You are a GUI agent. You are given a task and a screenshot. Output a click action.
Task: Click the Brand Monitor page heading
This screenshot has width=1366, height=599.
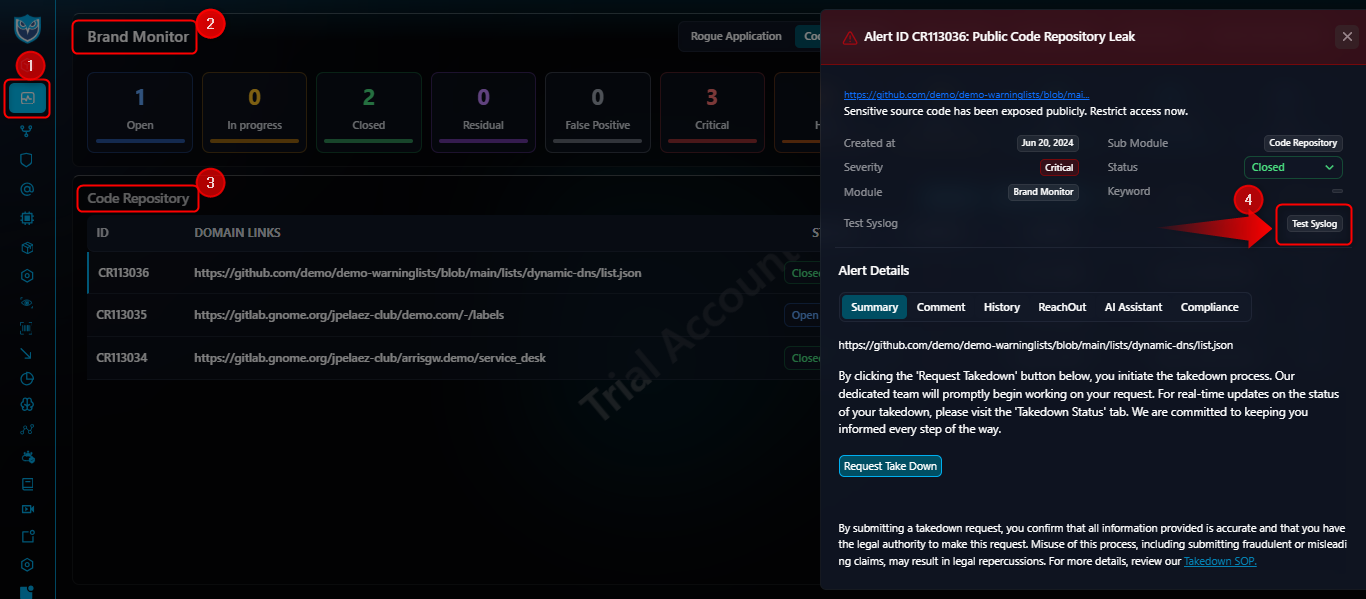[138, 37]
